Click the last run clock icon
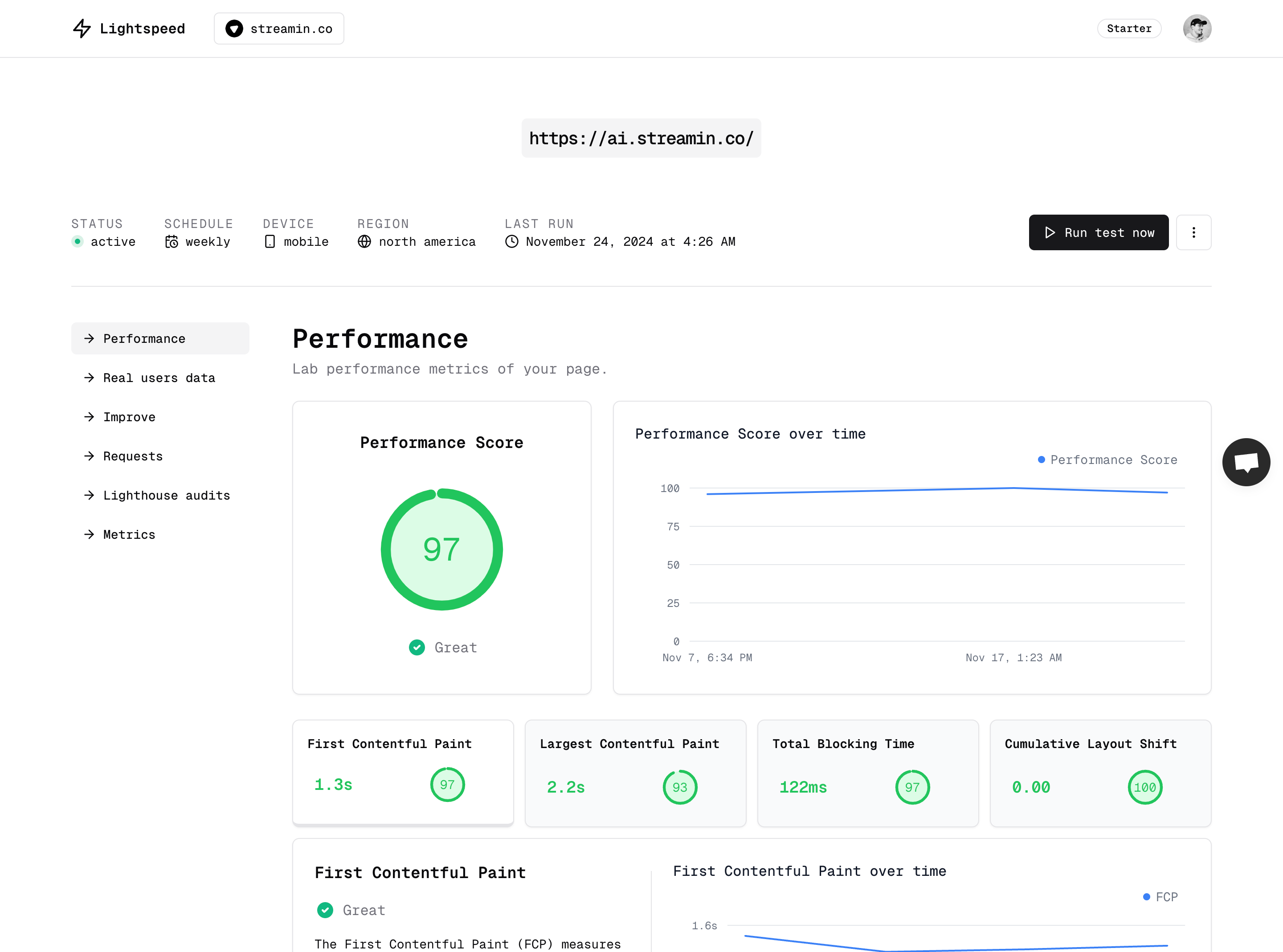The image size is (1283, 952). point(512,241)
